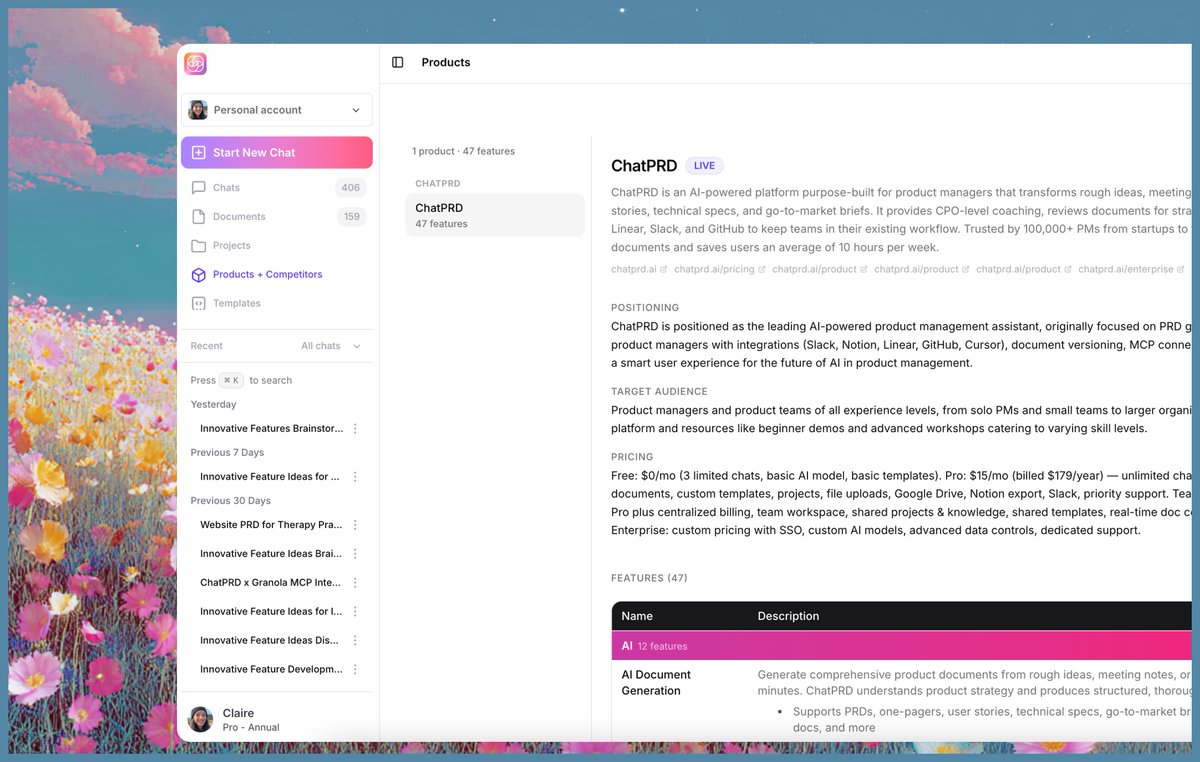Open Website PRD for Therapy Pra... chat
Image resolution: width=1200 pixels, height=762 pixels.
271,525
